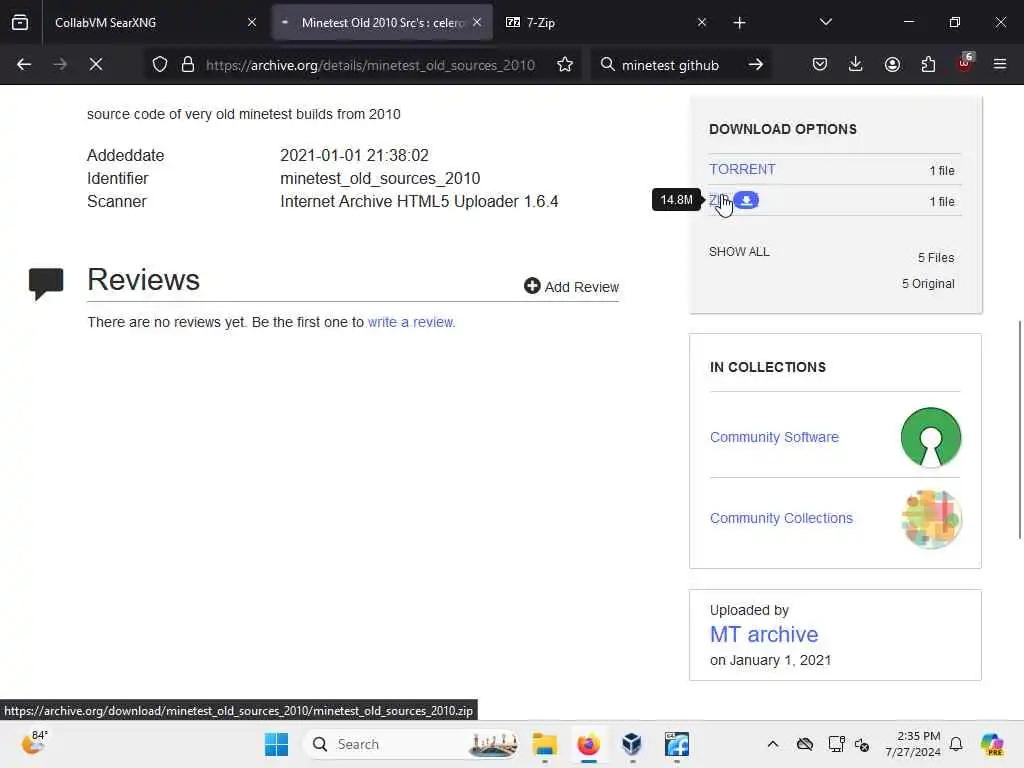Focus the archive.org URL address field

click(x=370, y=65)
